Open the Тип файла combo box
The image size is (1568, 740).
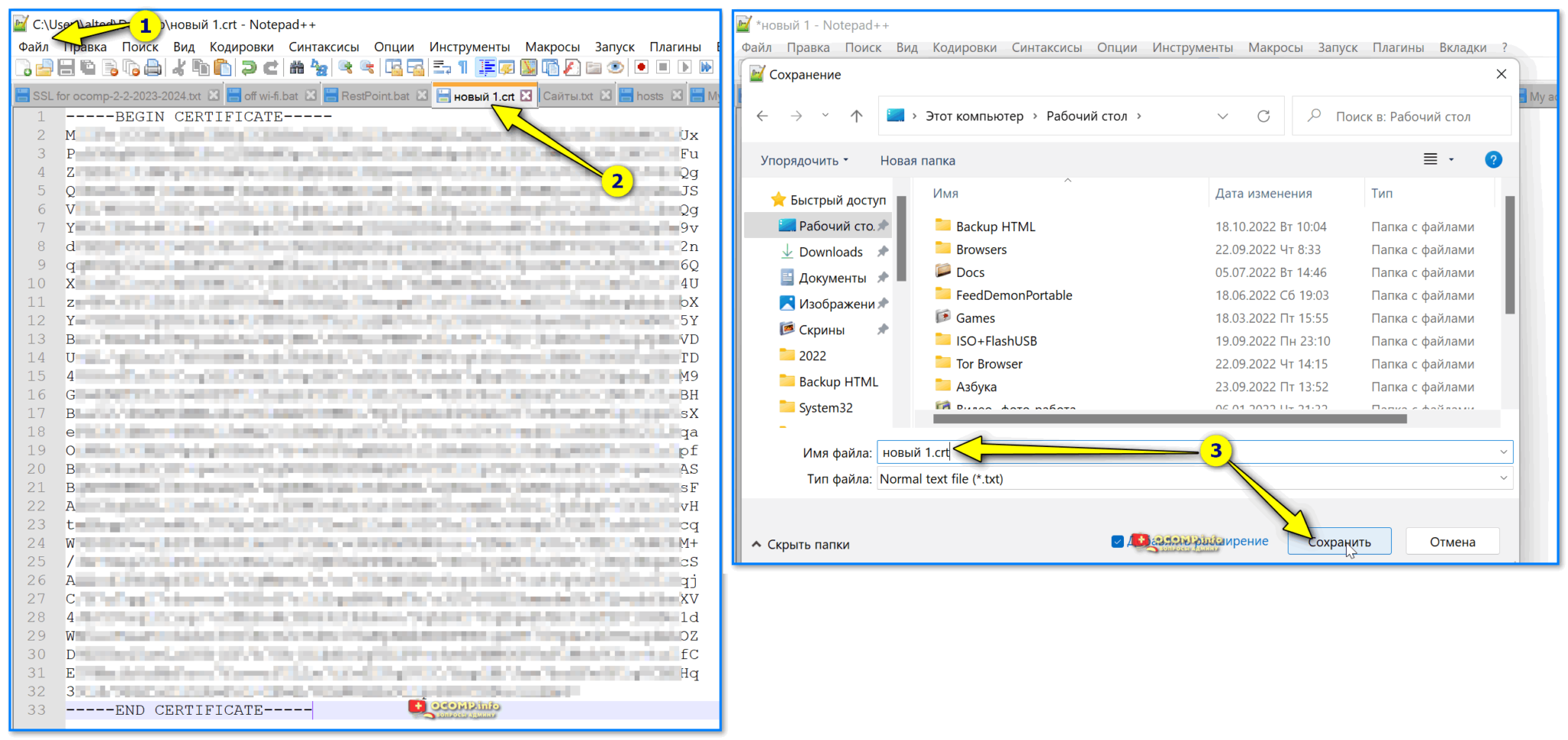coord(1194,479)
